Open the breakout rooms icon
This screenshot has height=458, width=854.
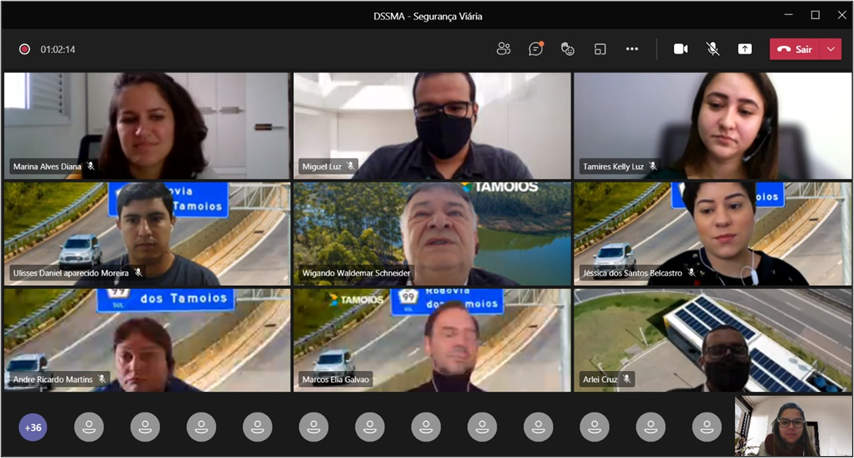[x=599, y=49]
